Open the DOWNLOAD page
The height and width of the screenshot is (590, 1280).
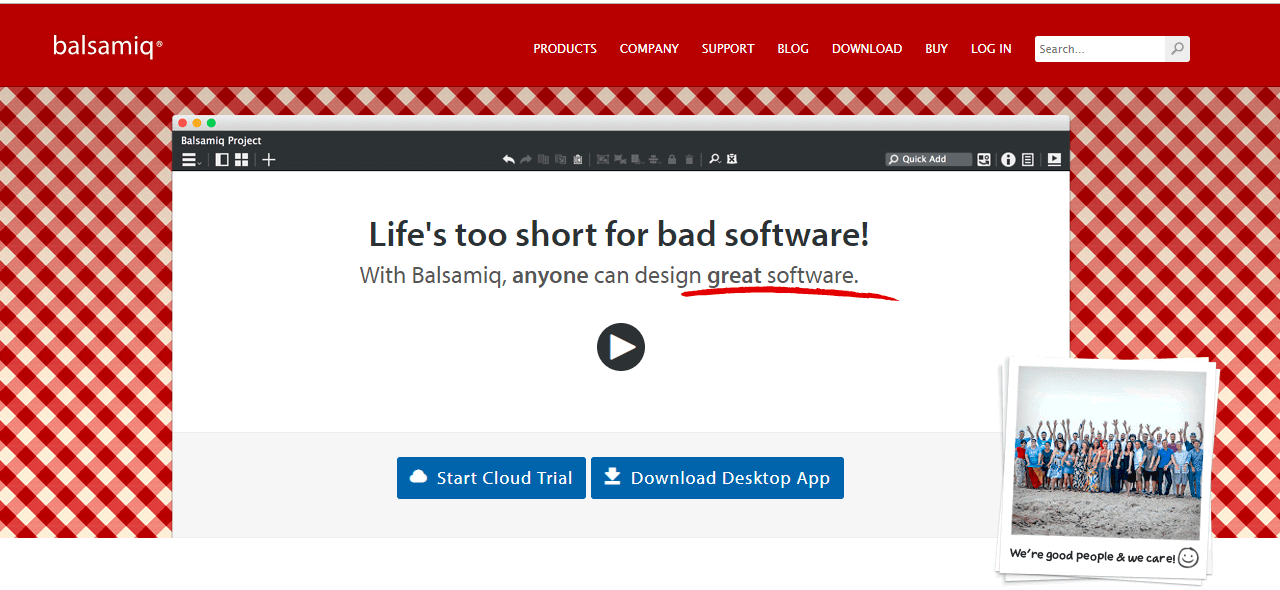[867, 48]
